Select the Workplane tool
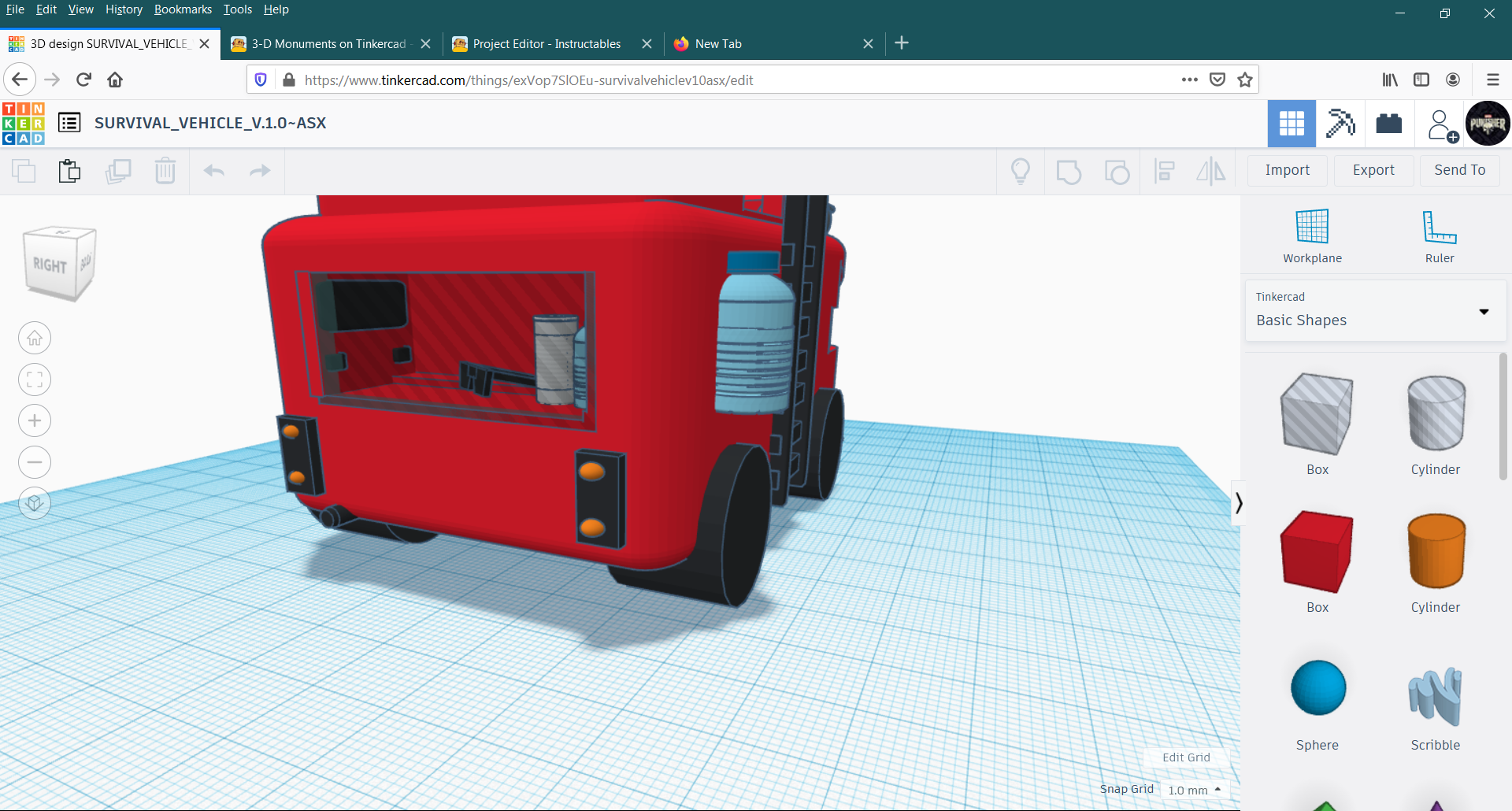Image resolution: width=1512 pixels, height=811 pixels. tap(1311, 235)
